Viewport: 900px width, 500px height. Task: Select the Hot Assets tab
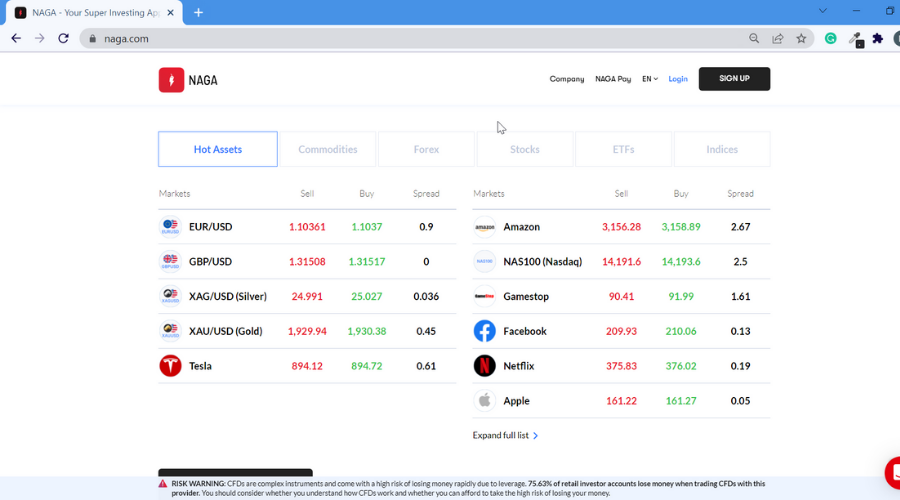(x=218, y=149)
